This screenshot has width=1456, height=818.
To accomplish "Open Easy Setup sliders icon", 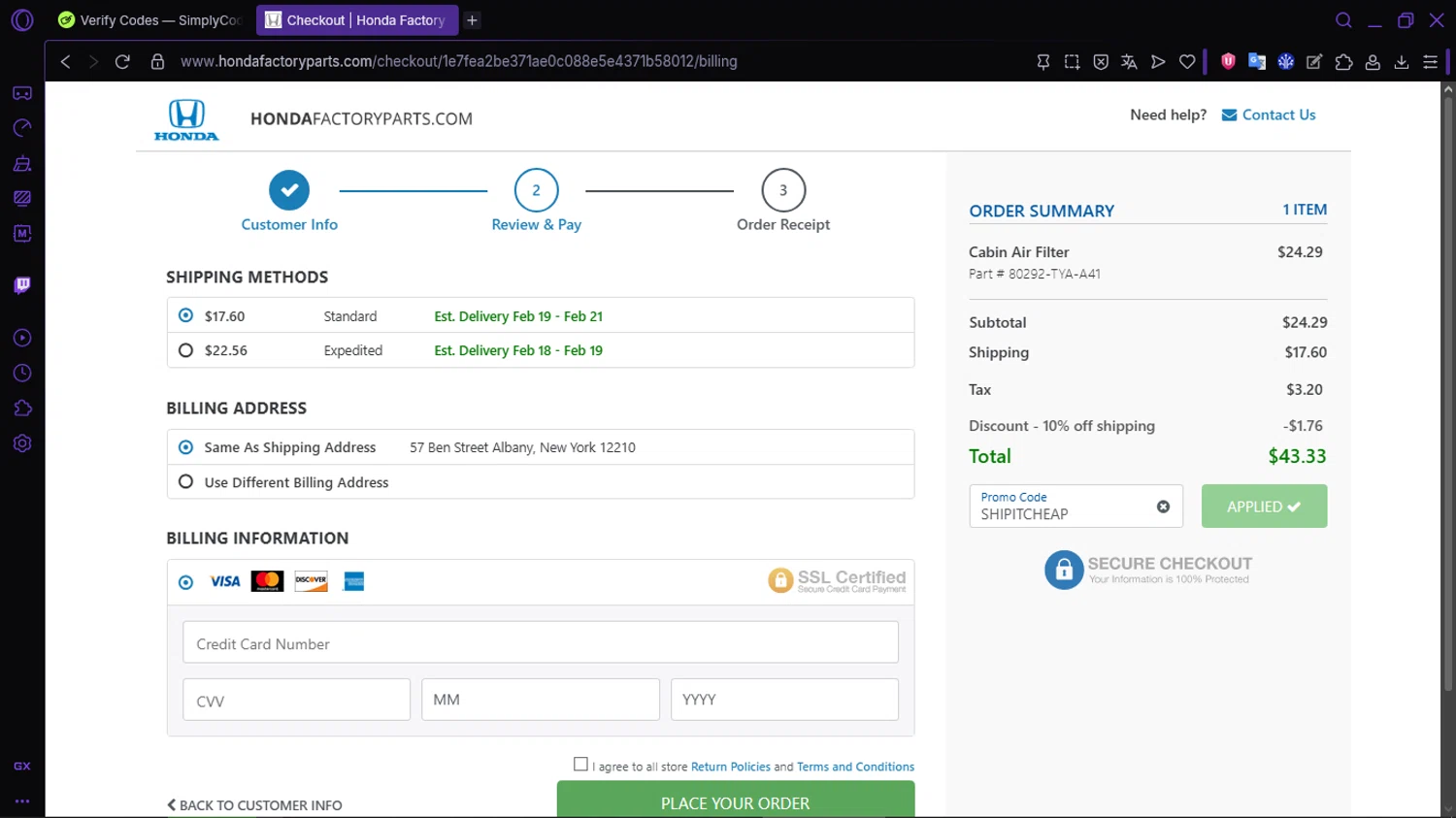I will click(1430, 61).
